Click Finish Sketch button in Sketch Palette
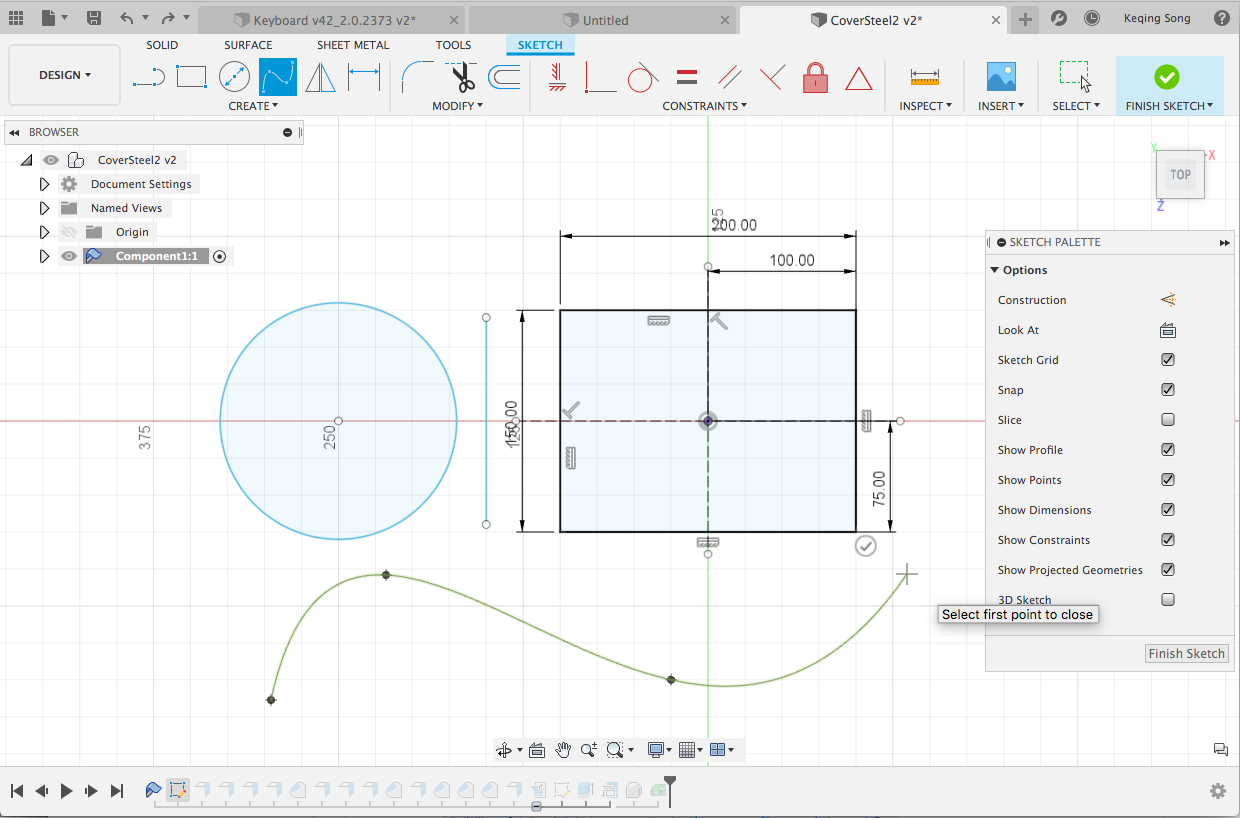 coord(1186,654)
